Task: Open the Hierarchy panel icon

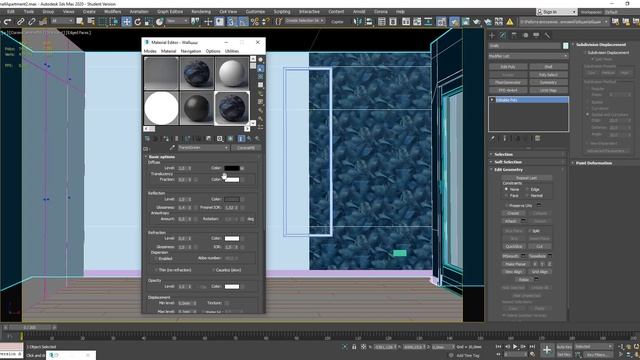Action: click(x=514, y=36)
